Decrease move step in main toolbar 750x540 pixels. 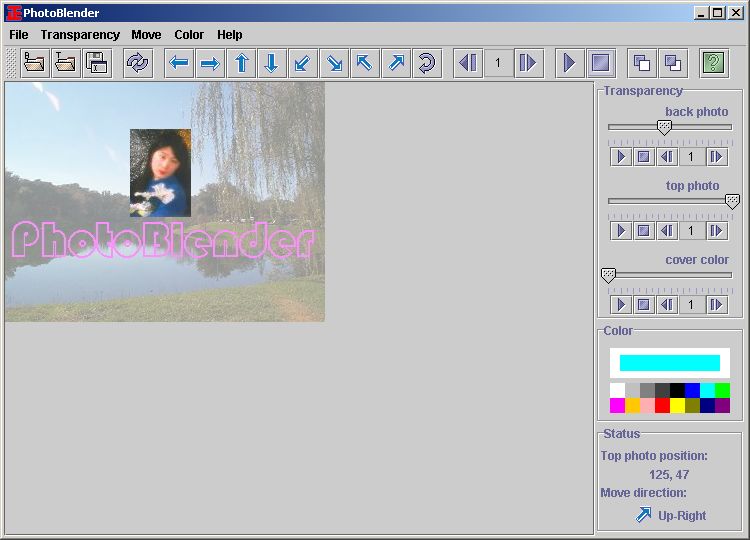[468, 63]
